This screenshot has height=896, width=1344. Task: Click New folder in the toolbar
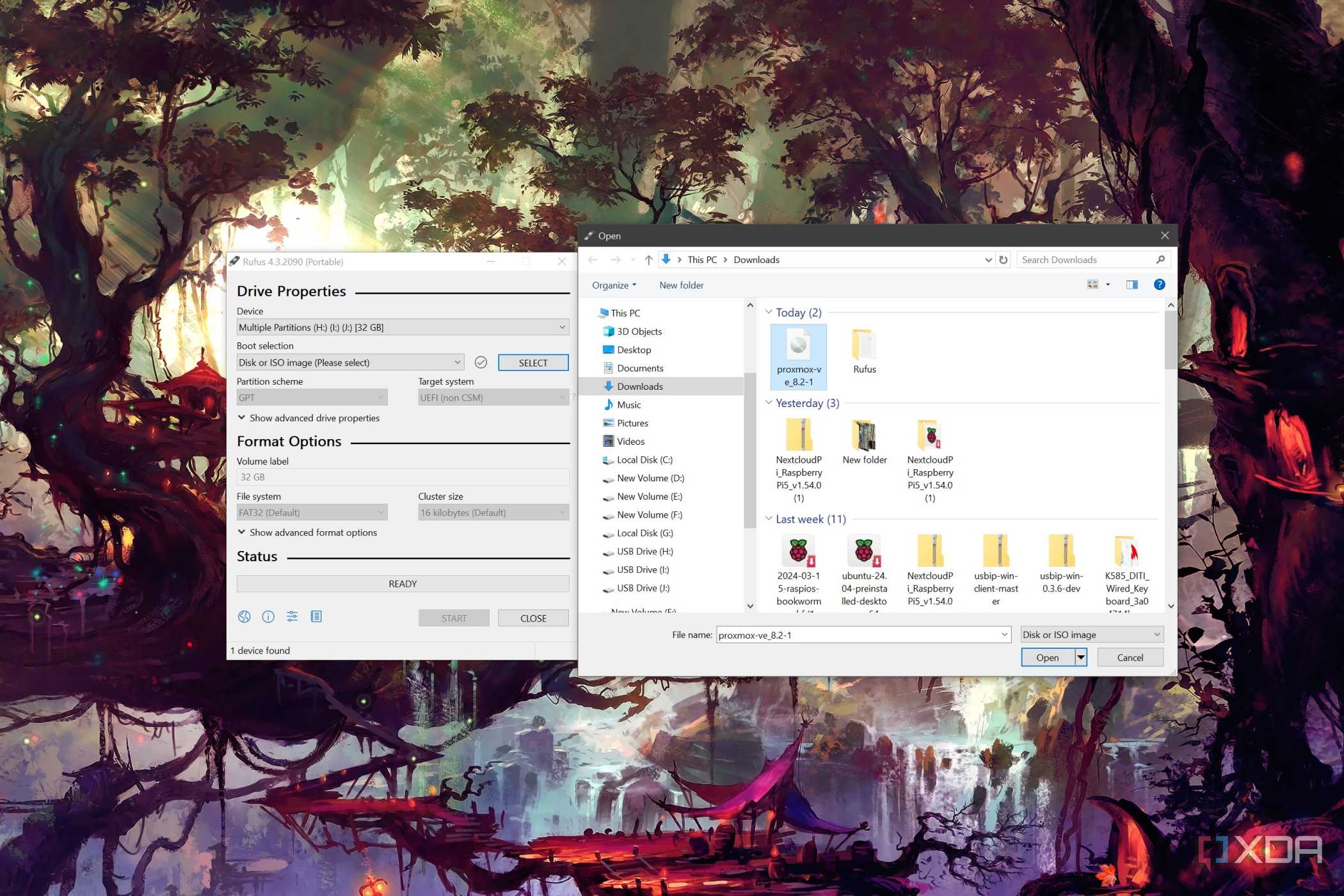pos(681,285)
